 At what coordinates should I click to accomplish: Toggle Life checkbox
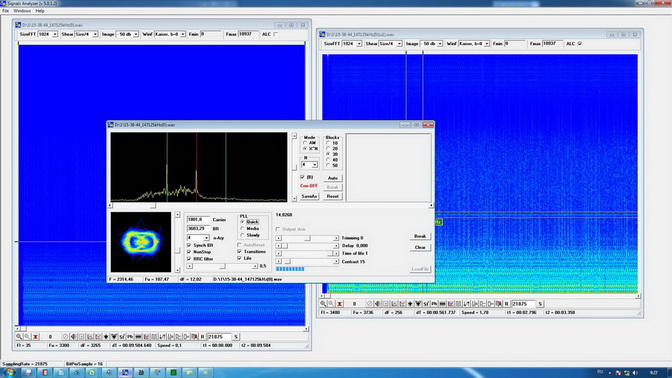pyautogui.click(x=240, y=258)
